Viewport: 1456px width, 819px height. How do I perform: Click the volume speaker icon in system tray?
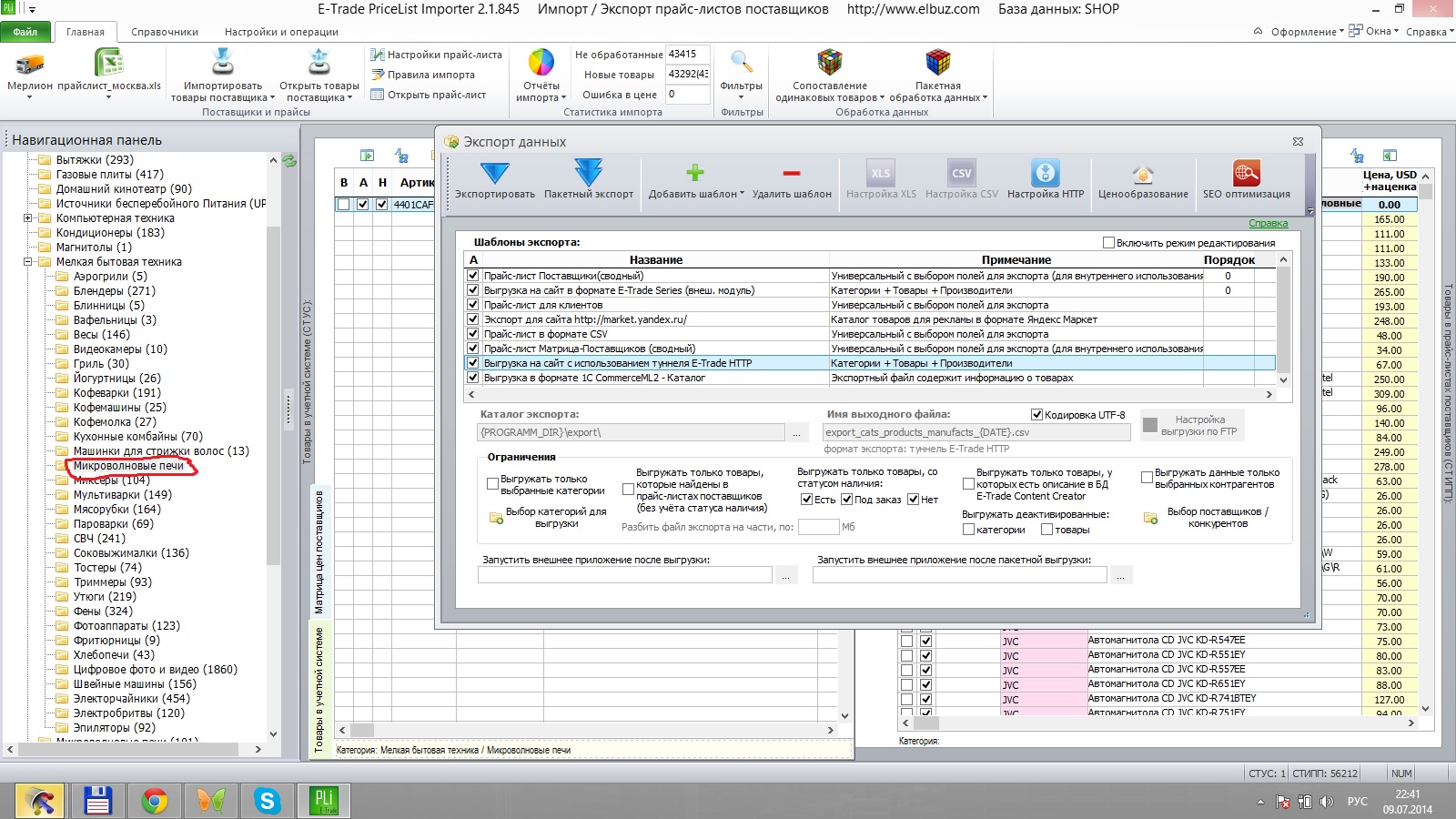click(x=1326, y=802)
